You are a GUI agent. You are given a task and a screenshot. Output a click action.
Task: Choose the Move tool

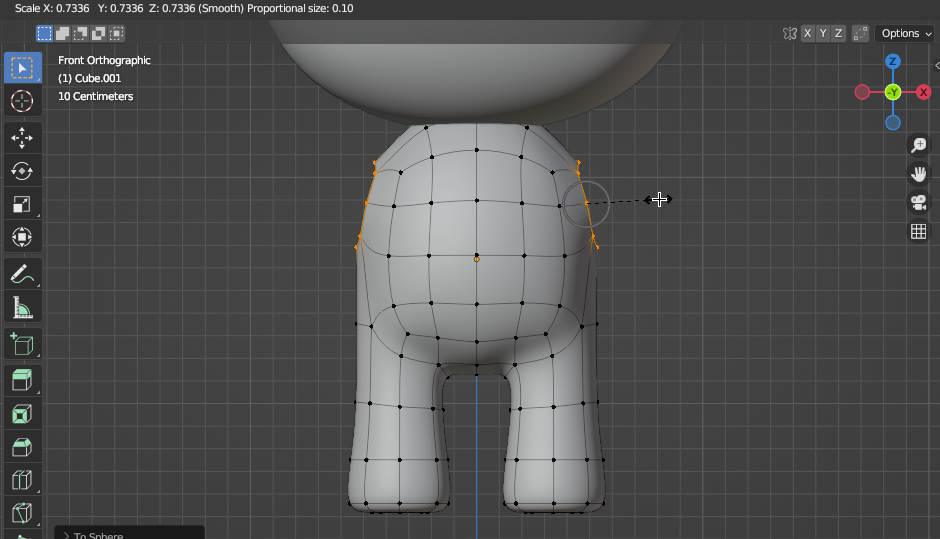point(22,138)
